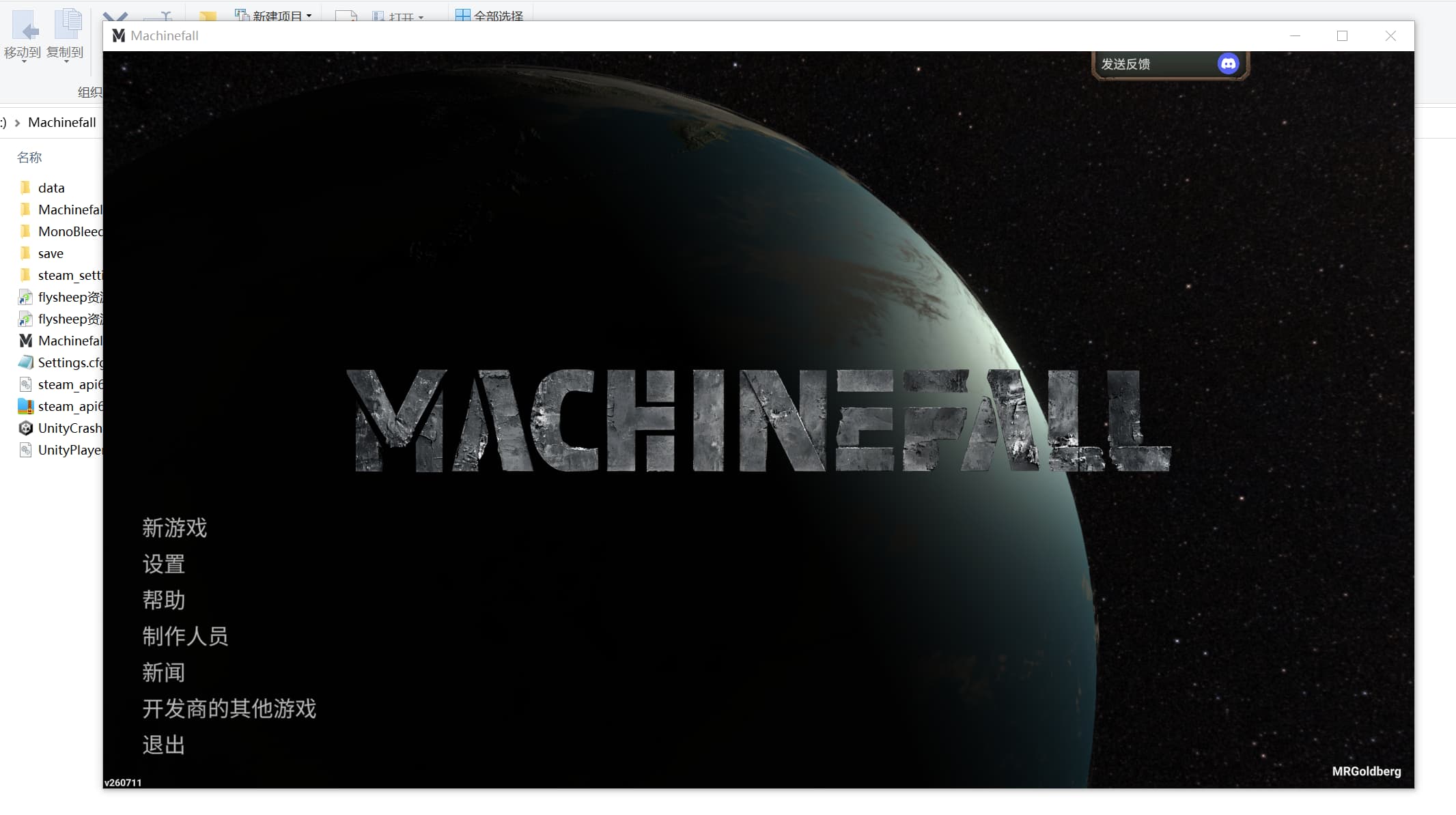Expand the chevron before the Machinefall breadcrumb

click(x=18, y=123)
